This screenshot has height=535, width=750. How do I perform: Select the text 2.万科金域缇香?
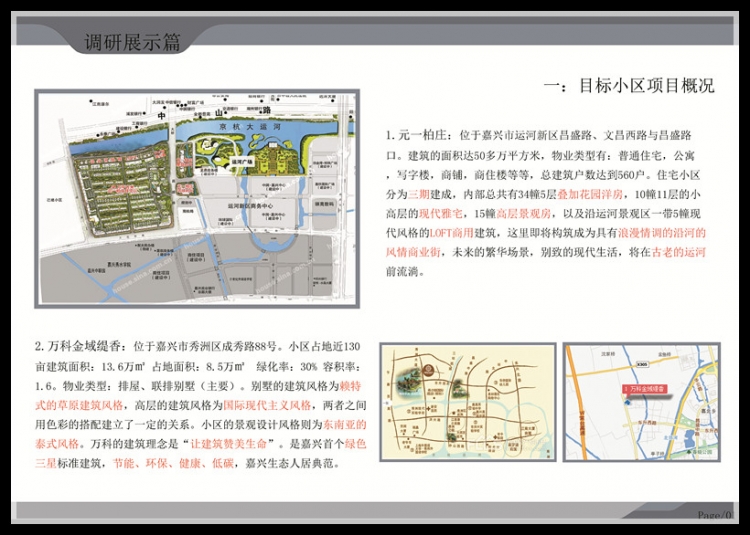click(79, 346)
